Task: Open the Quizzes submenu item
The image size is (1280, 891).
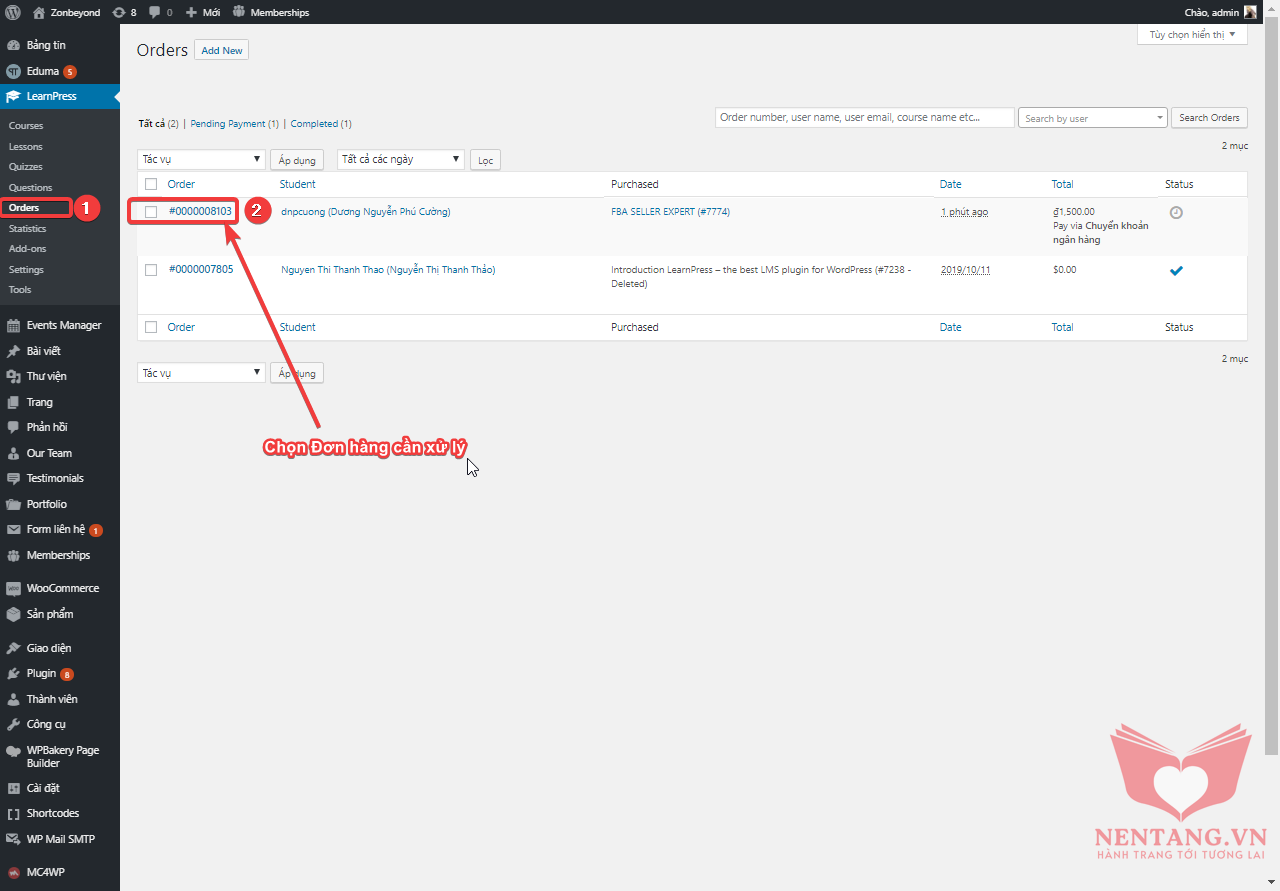Action: click(x=26, y=167)
